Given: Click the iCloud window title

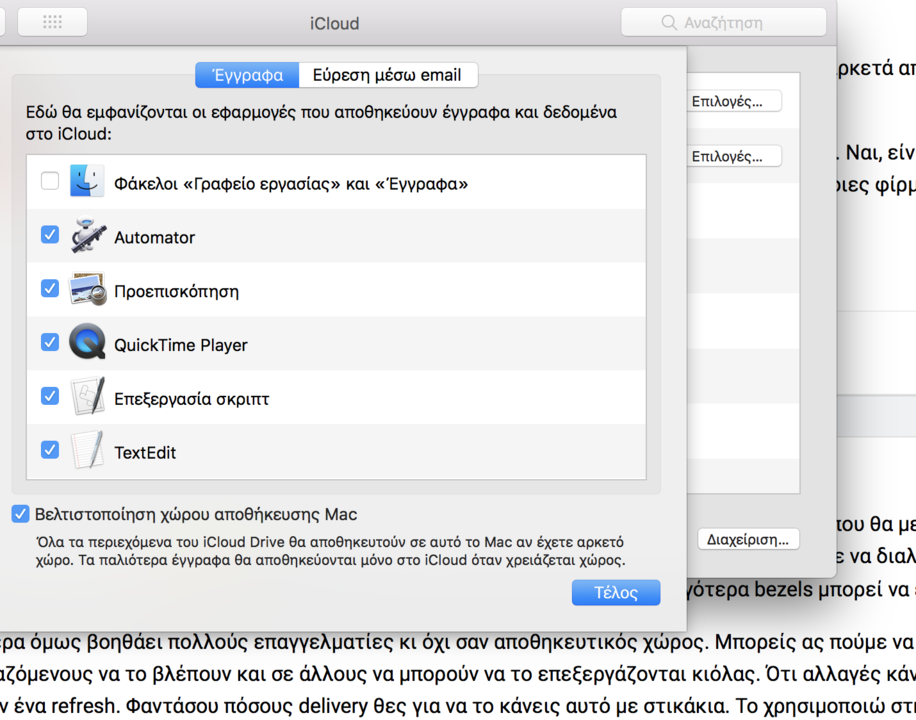Looking at the screenshot, I should coord(334,23).
